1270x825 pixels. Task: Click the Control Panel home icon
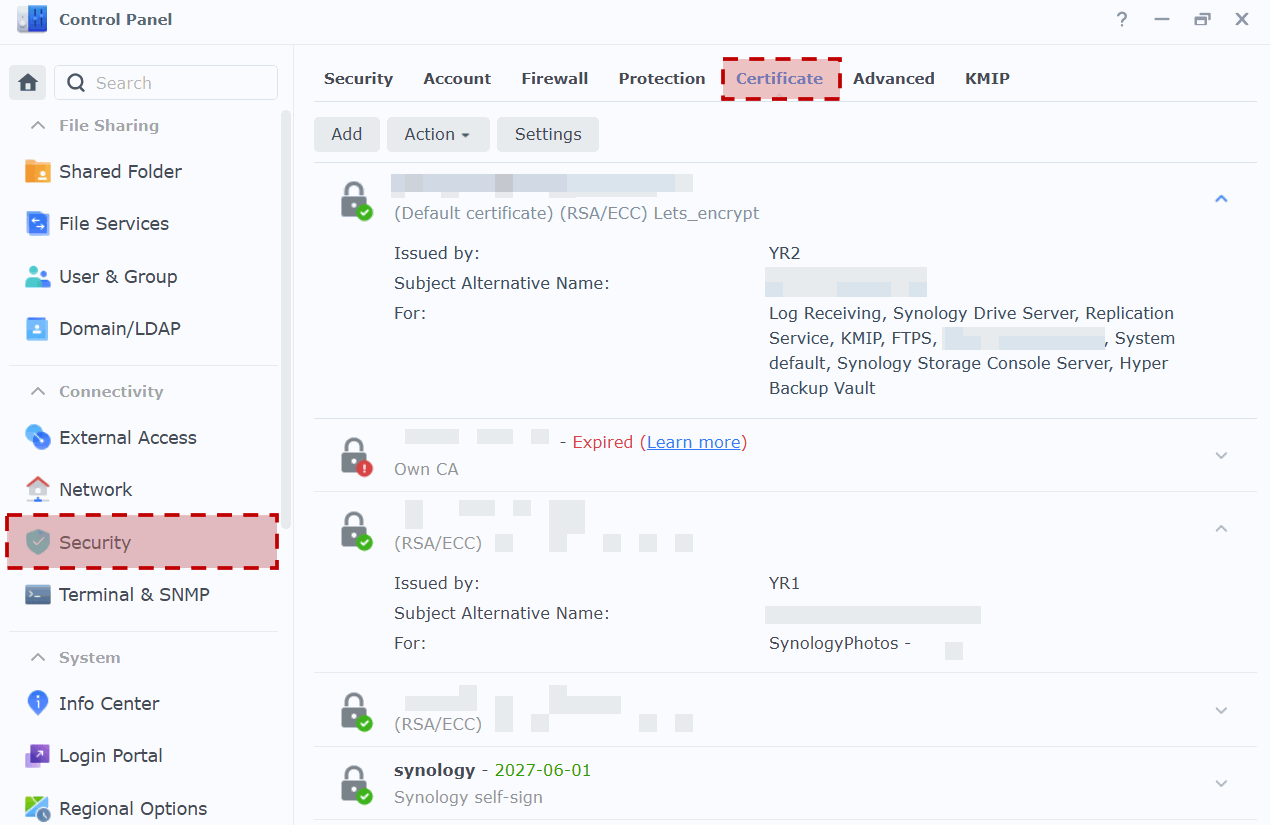point(28,83)
